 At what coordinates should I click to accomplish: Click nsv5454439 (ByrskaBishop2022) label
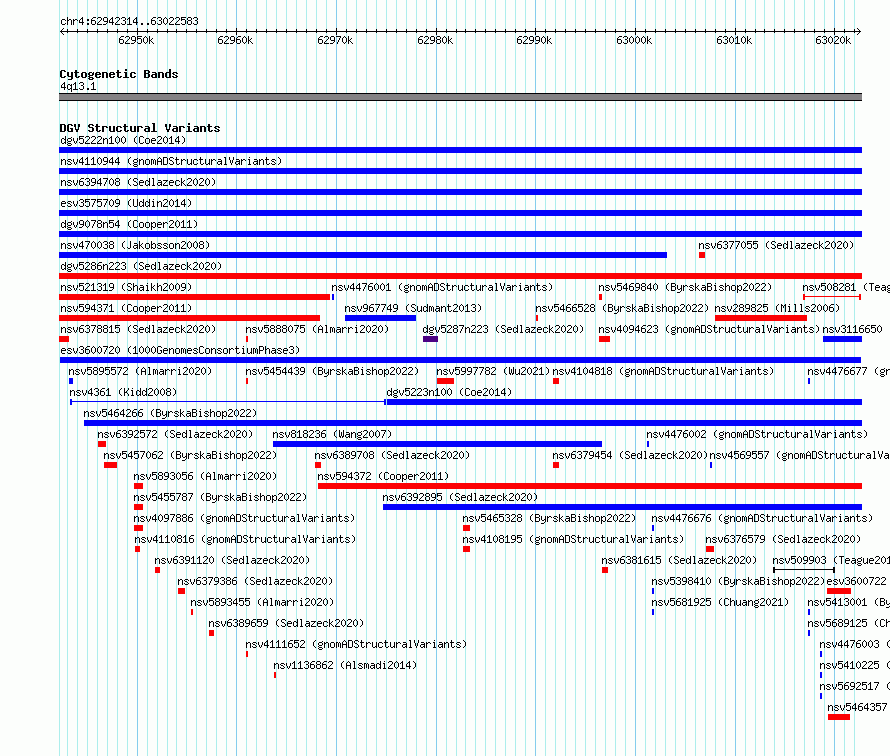pos(332,371)
